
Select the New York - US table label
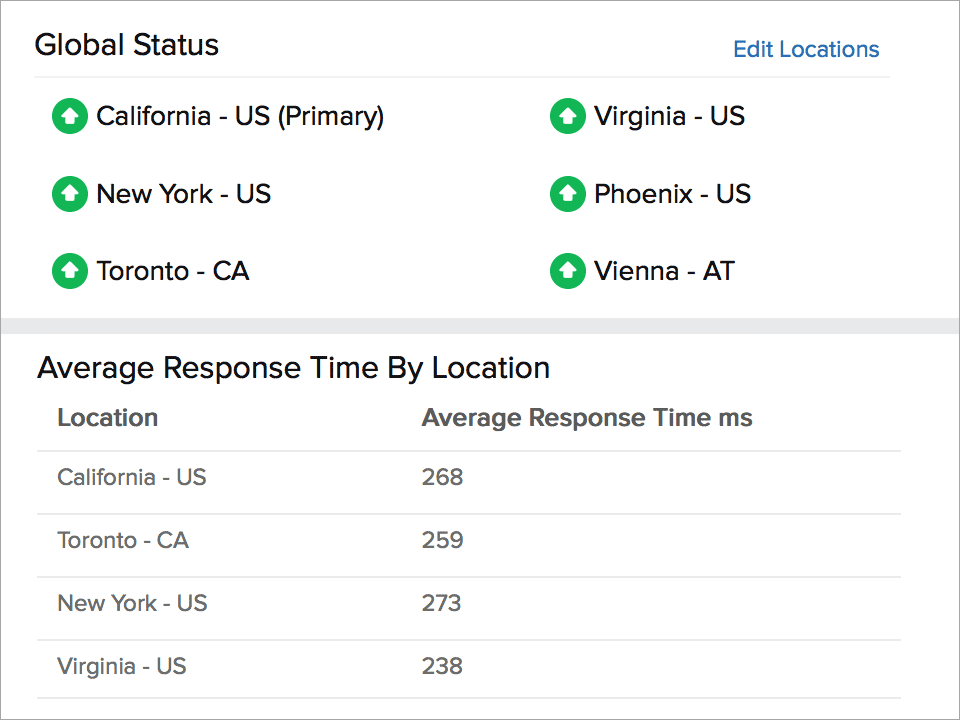(131, 603)
